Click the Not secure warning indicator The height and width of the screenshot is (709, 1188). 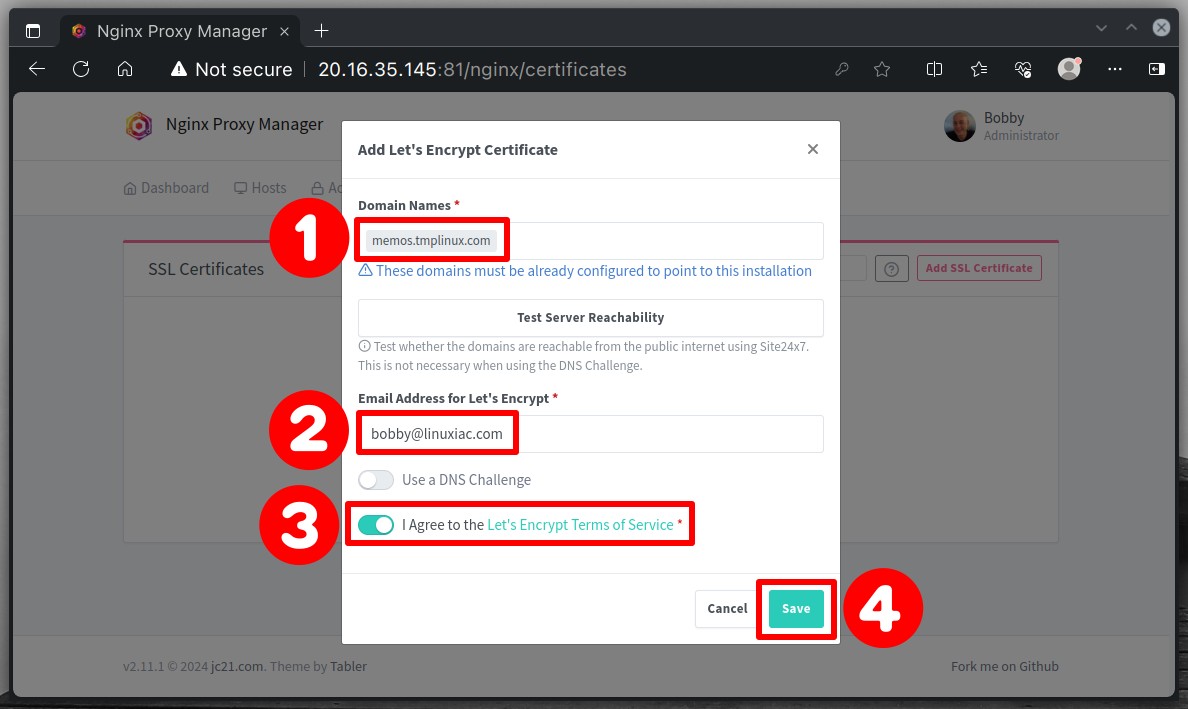click(x=232, y=69)
